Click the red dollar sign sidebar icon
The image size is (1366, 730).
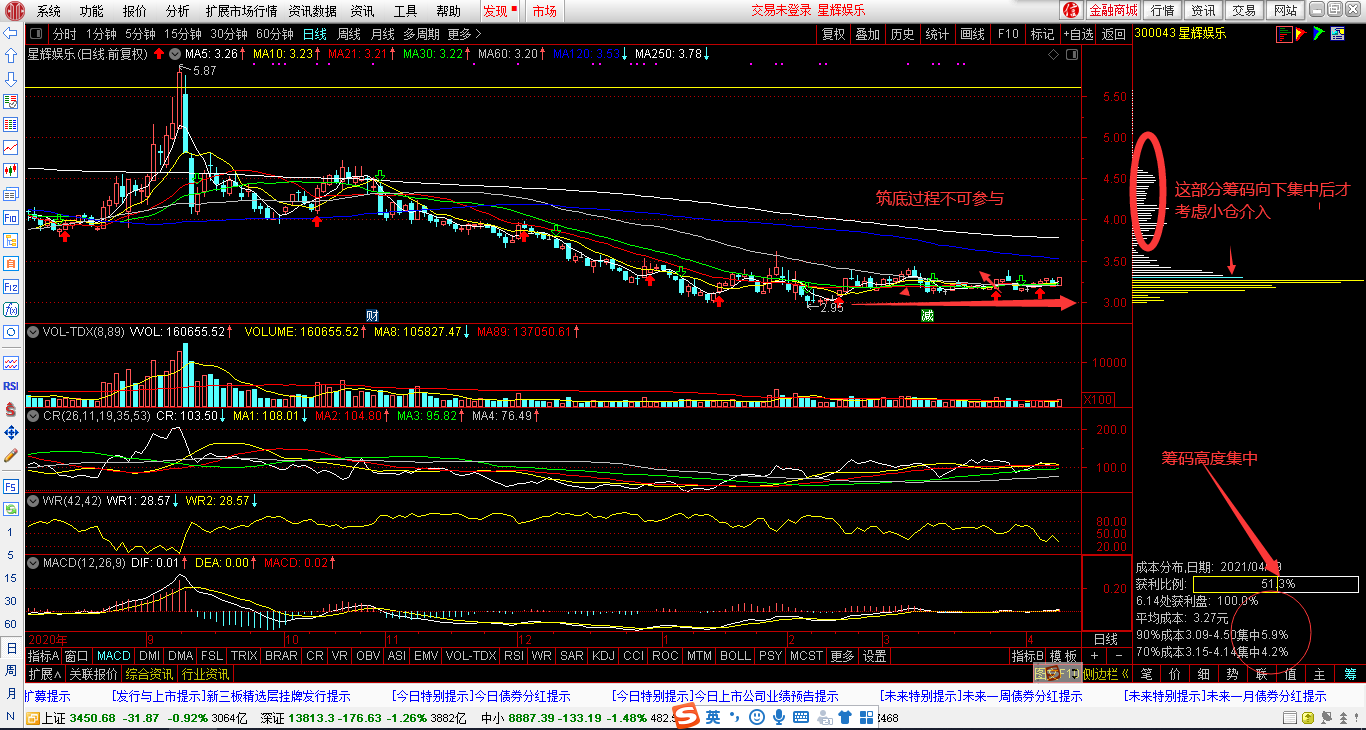pos(11,409)
